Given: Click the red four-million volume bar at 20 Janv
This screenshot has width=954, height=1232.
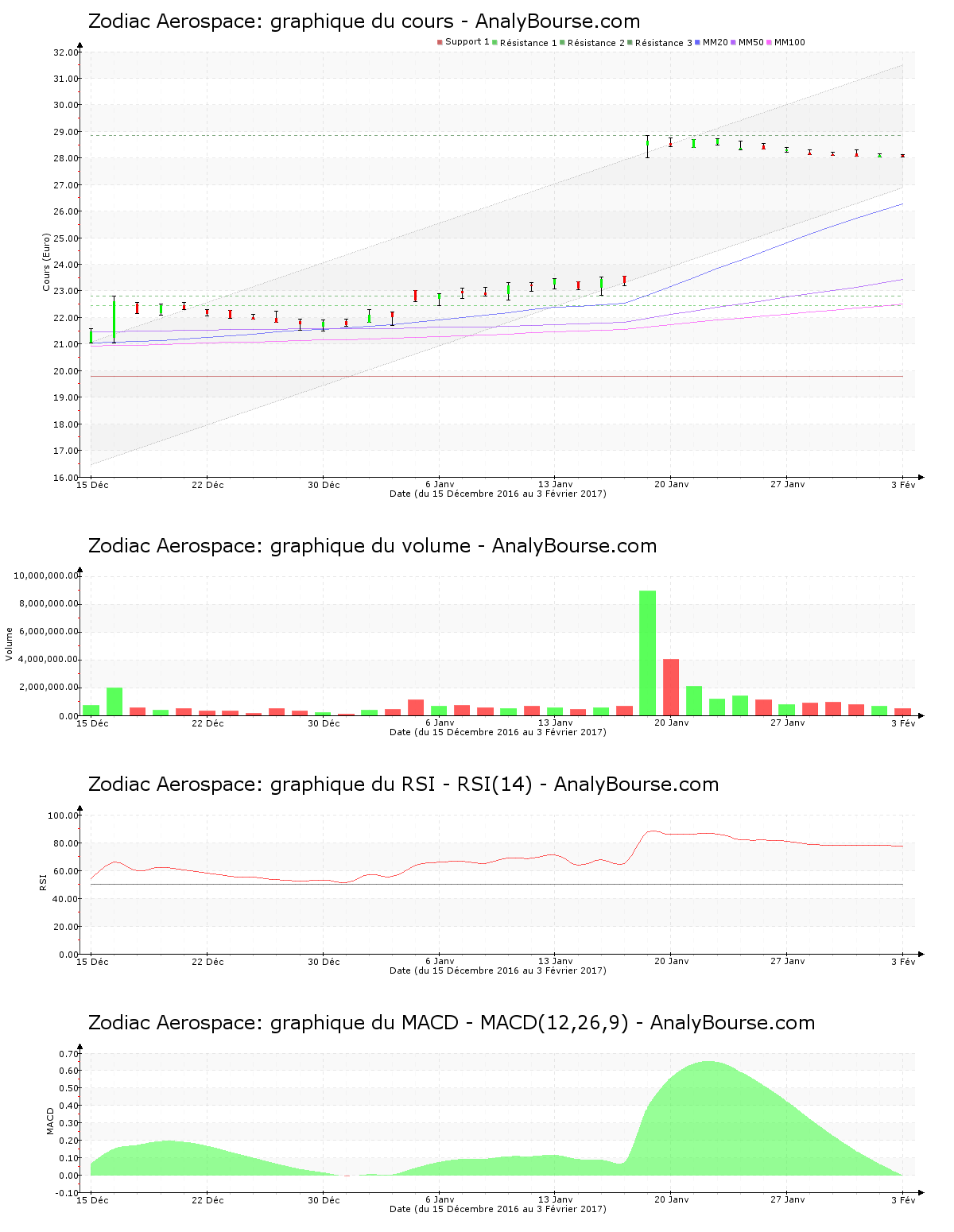Looking at the screenshot, I should 671,687.
